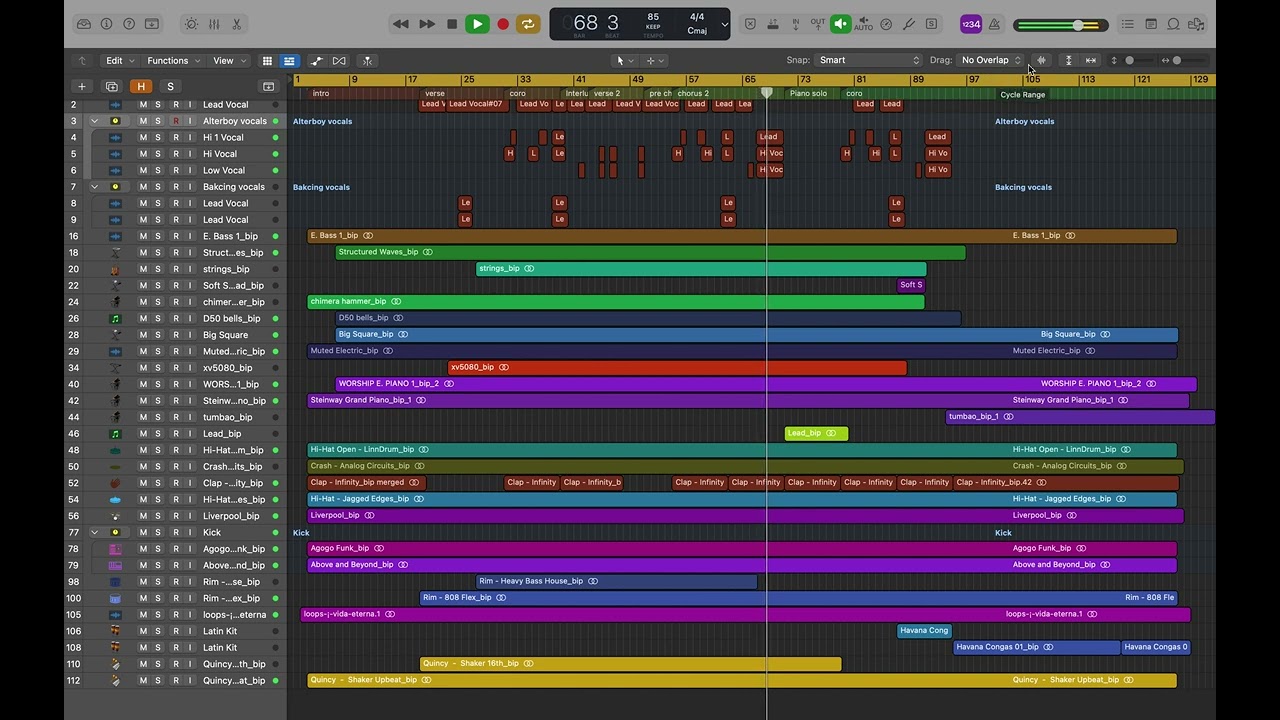Image resolution: width=1280 pixels, height=720 pixels.
Task: Open Smart Controls dial icon
Action: point(191,24)
